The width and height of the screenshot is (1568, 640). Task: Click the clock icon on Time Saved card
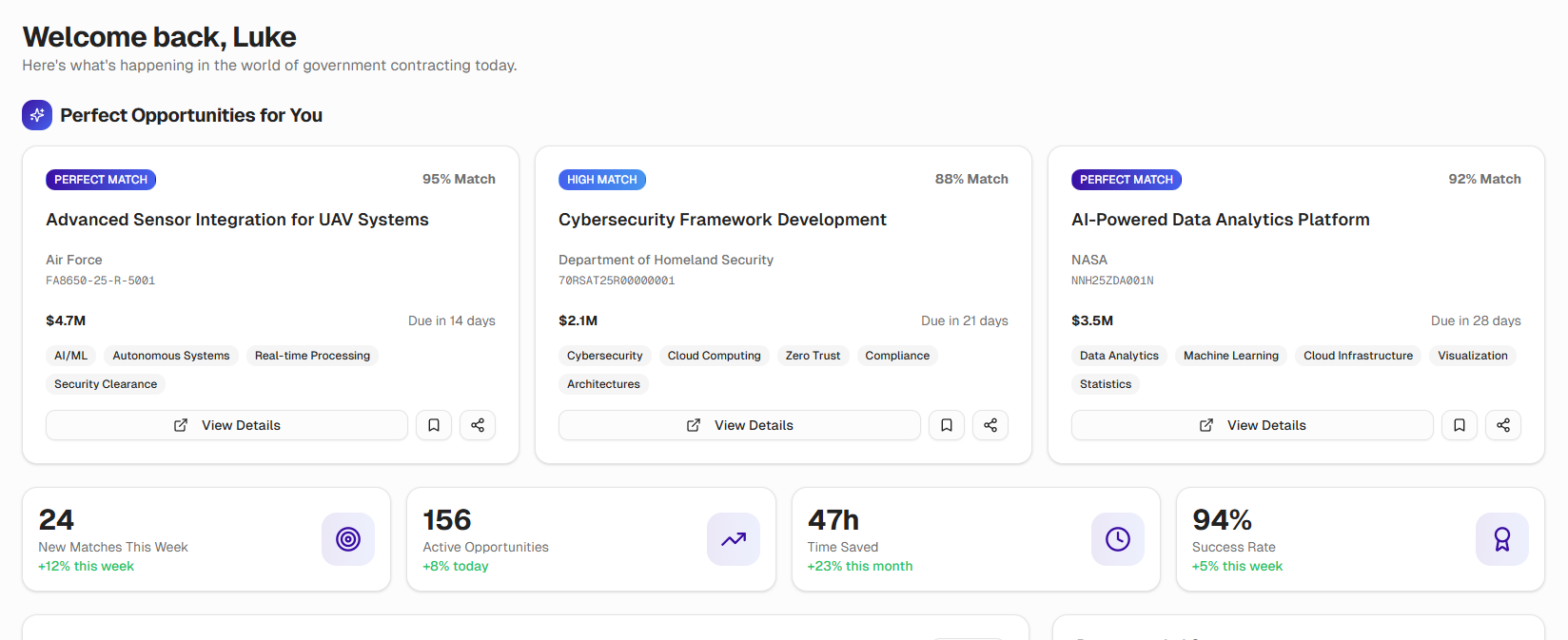click(x=1118, y=539)
